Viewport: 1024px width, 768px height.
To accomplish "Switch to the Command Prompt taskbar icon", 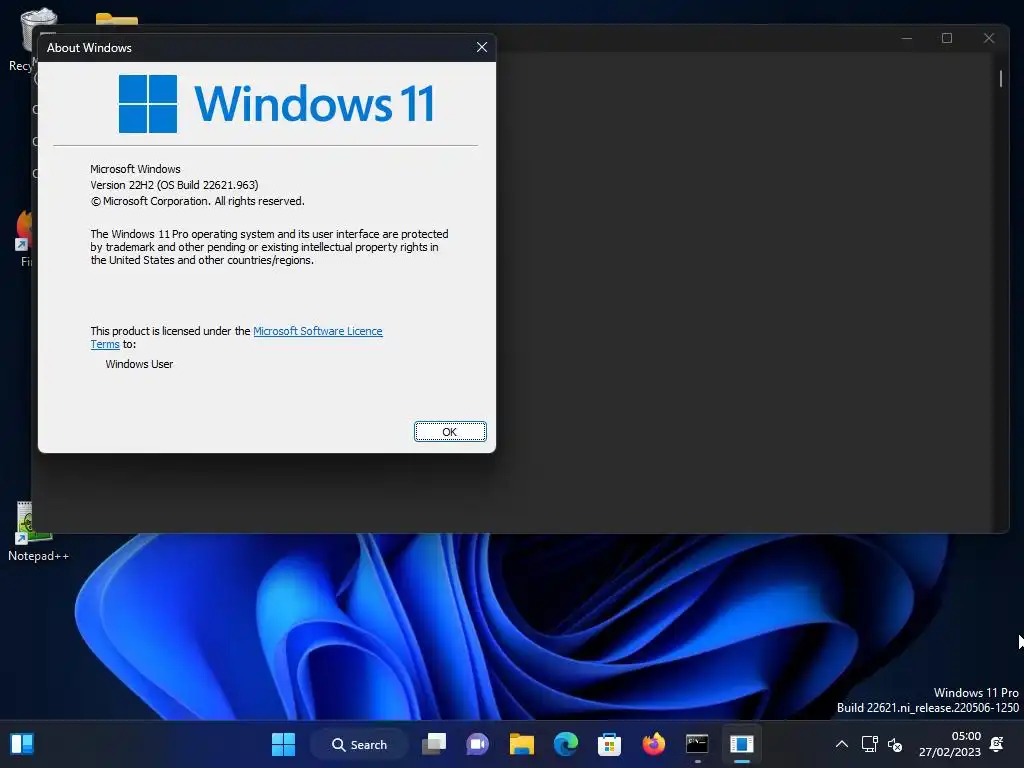I will [x=697, y=744].
